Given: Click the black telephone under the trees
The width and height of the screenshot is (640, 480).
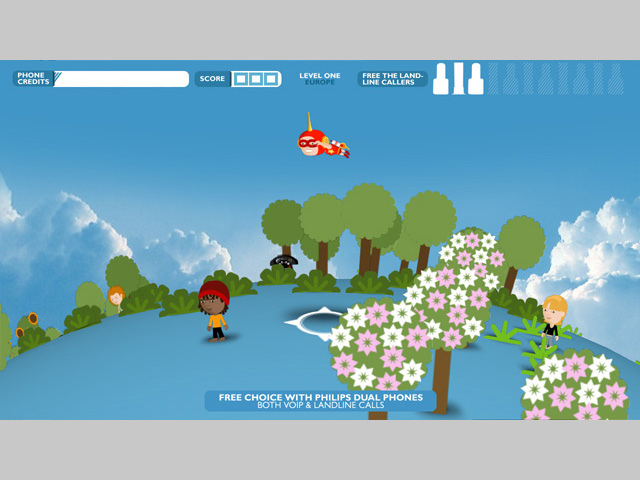Looking at the screenshot, I should (x=284, y=261).
